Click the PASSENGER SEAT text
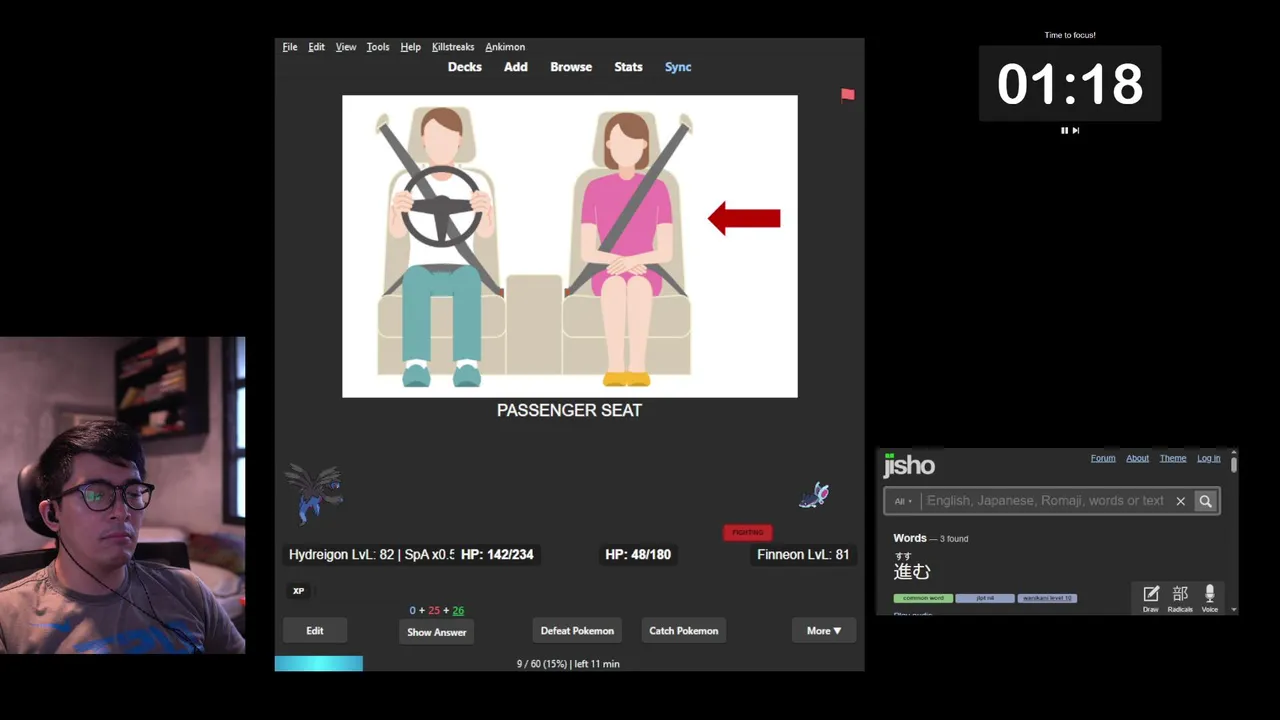The height and width of the screenshot is (720, 1280). coord(569,410)
